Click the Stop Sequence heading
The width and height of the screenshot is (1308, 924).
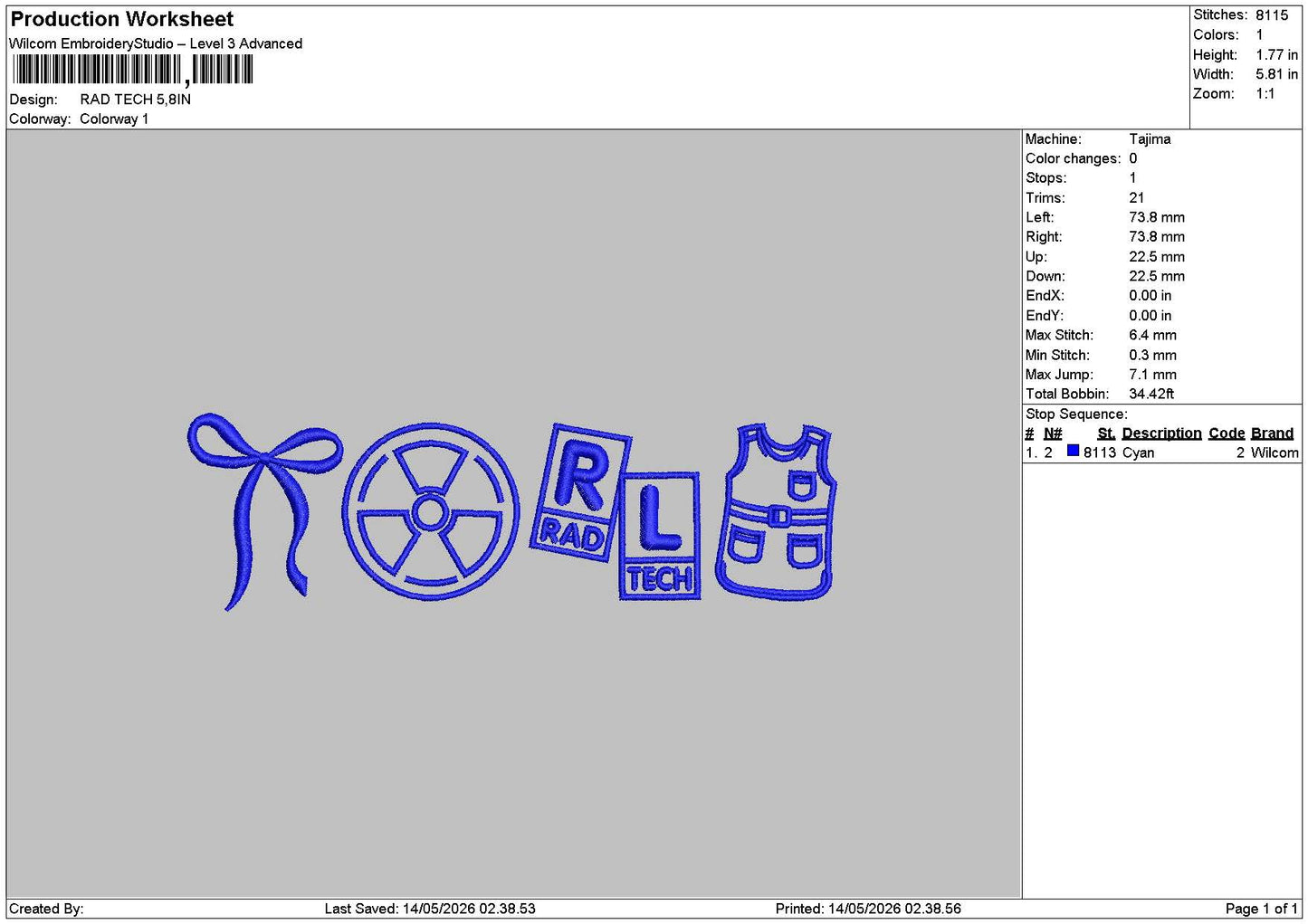[1076, 414]
